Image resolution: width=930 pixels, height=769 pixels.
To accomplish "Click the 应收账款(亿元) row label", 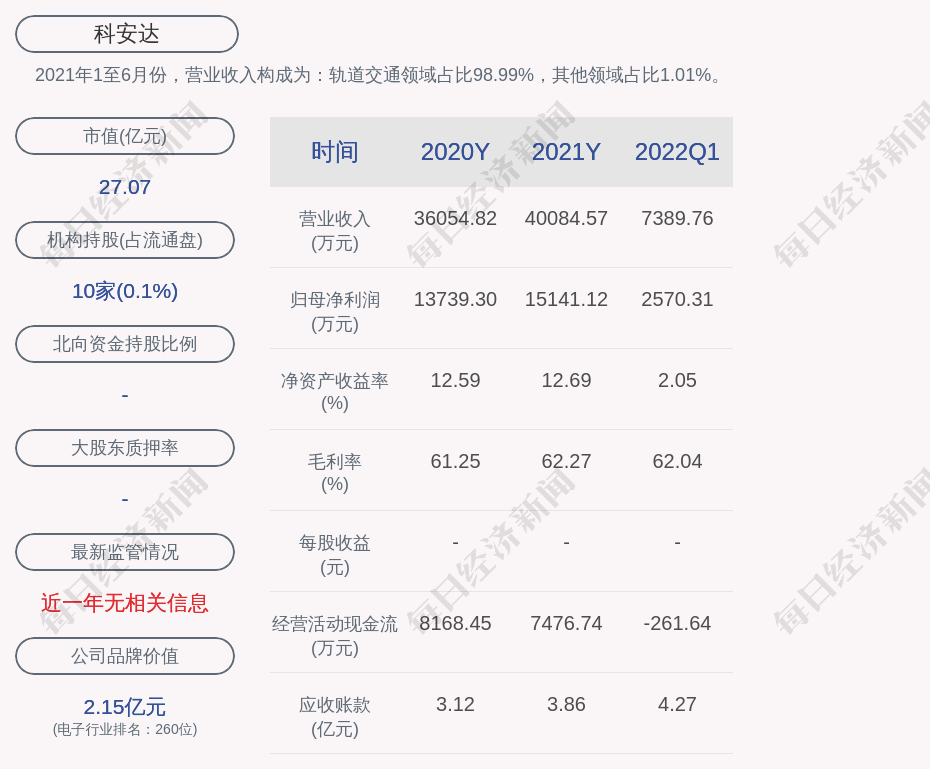I will pos(335,717).
